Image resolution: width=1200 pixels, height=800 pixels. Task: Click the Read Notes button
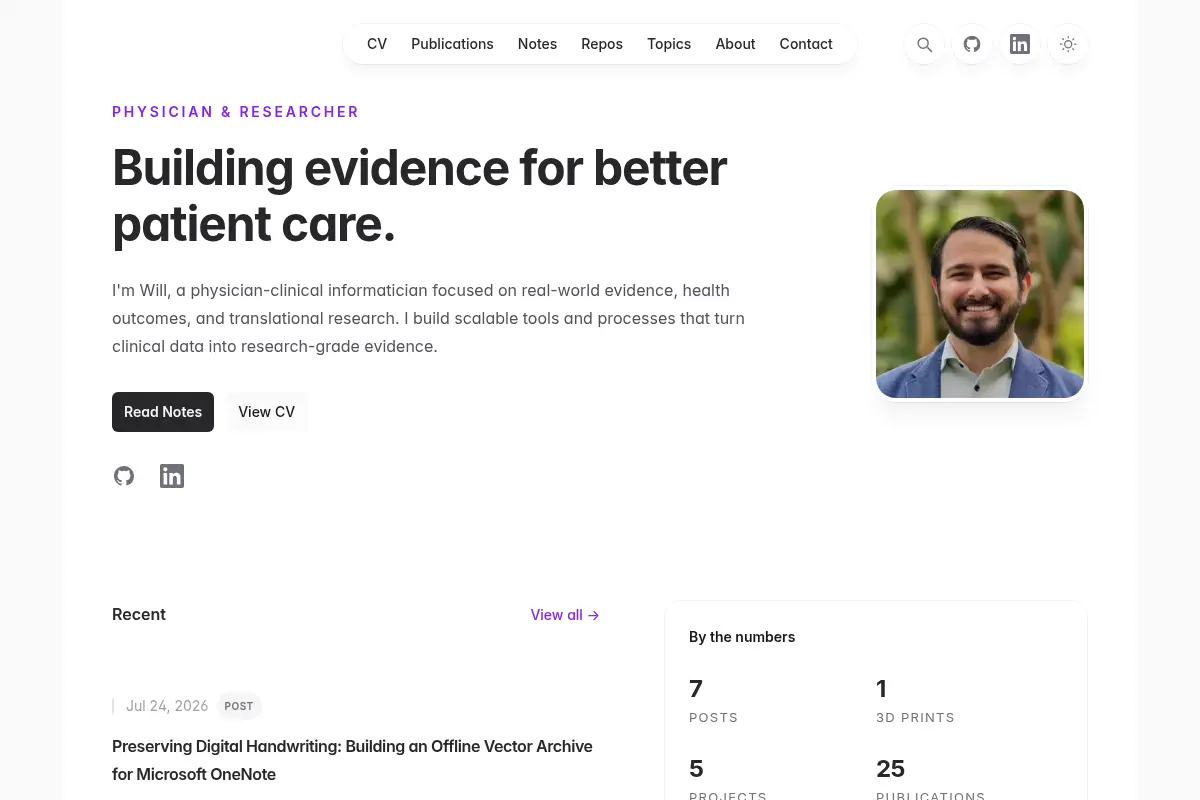pyautogui.click(x=163, y=412)
